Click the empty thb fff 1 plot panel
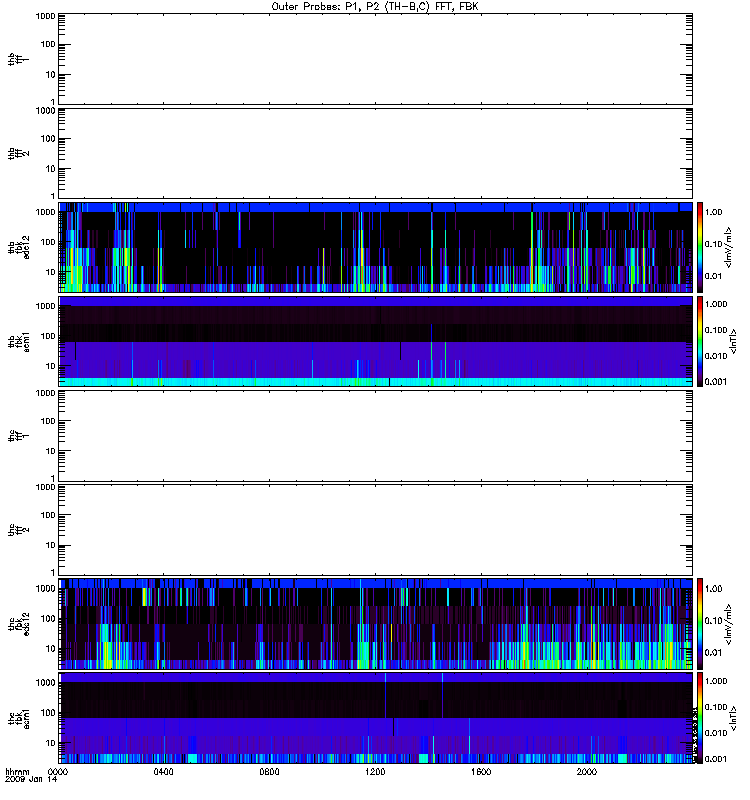This screenshot has width=750, height=800. pos(376,59)
